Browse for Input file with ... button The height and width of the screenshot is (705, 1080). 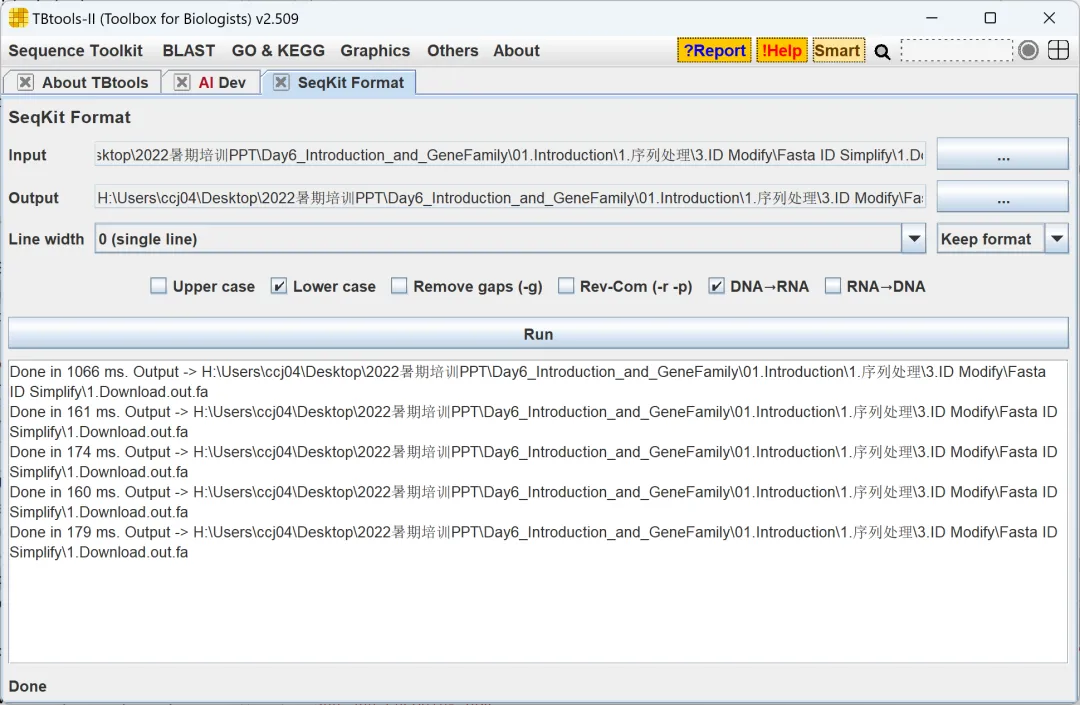(x=1003, y=154)
